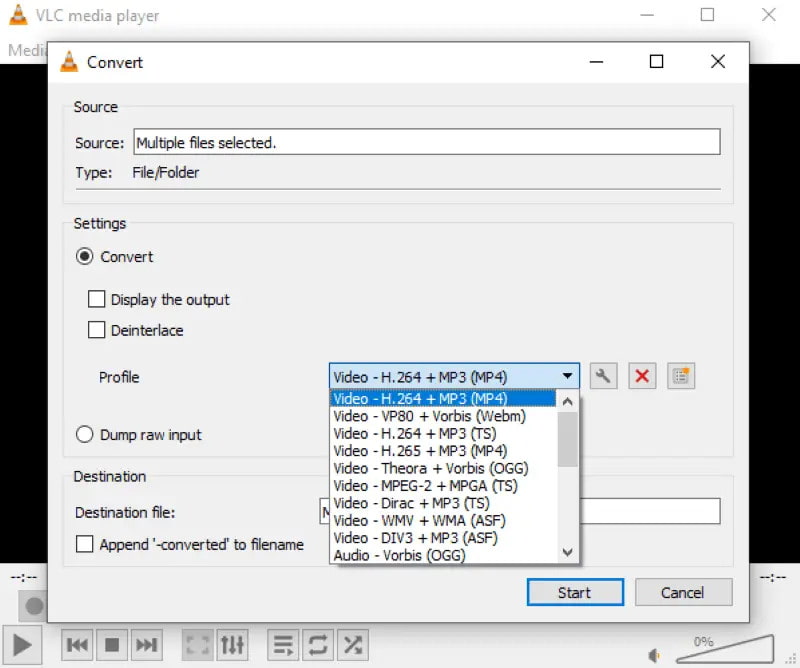Screen dimensions: 800x668
Task: Check Append '-converted' to filename
Action: coord(85,544)
